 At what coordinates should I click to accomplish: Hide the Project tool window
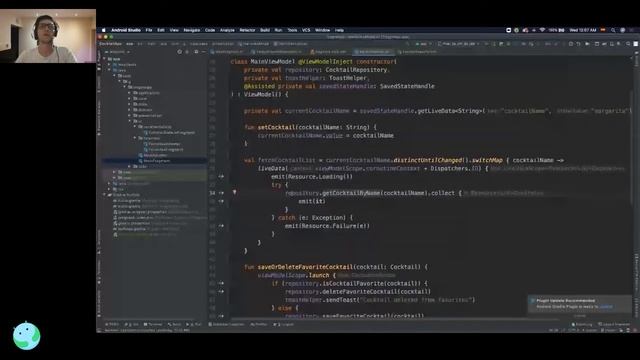coord(204,52)
